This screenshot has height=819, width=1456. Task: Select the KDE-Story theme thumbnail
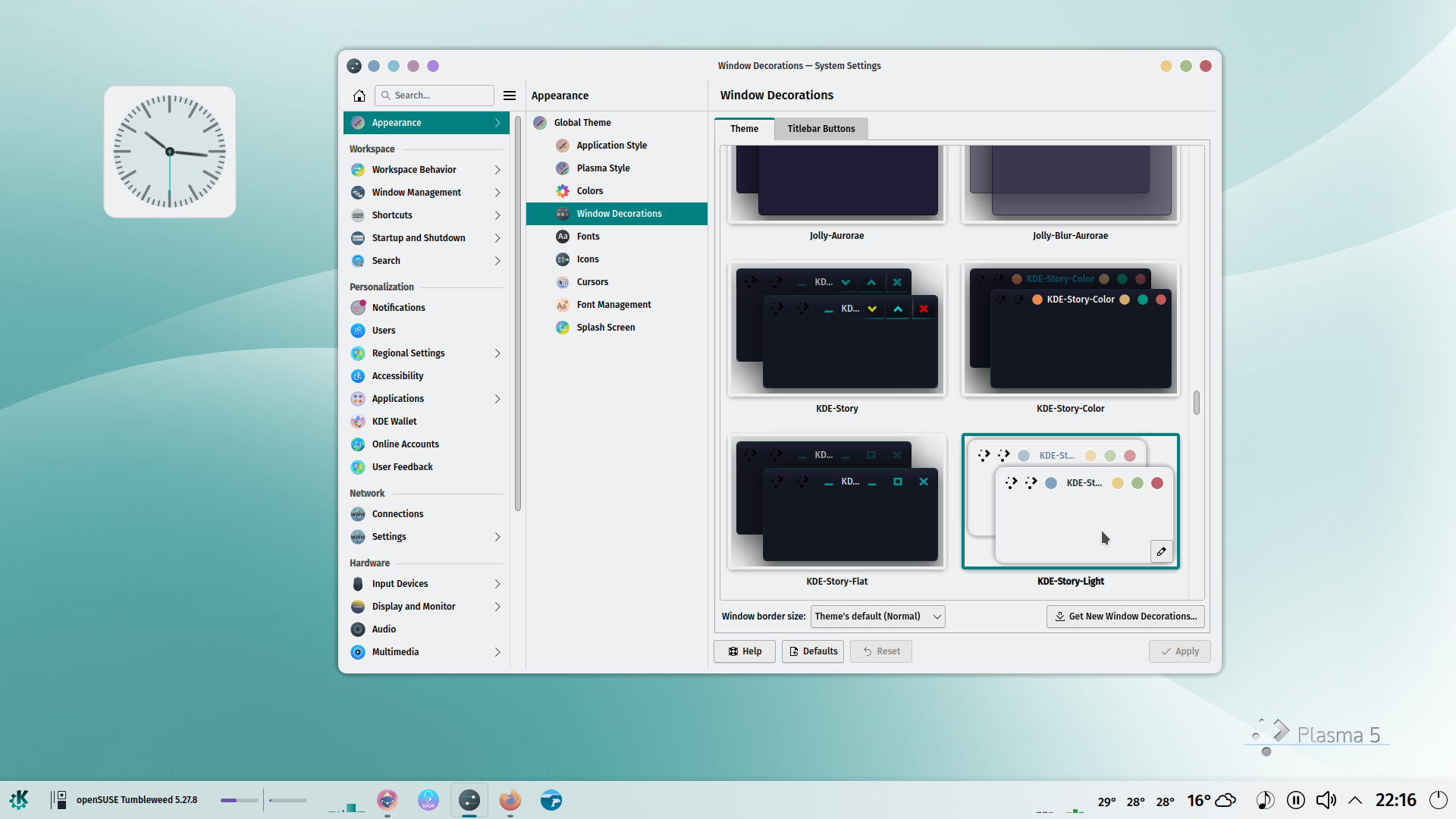click(x=836, y=328)
